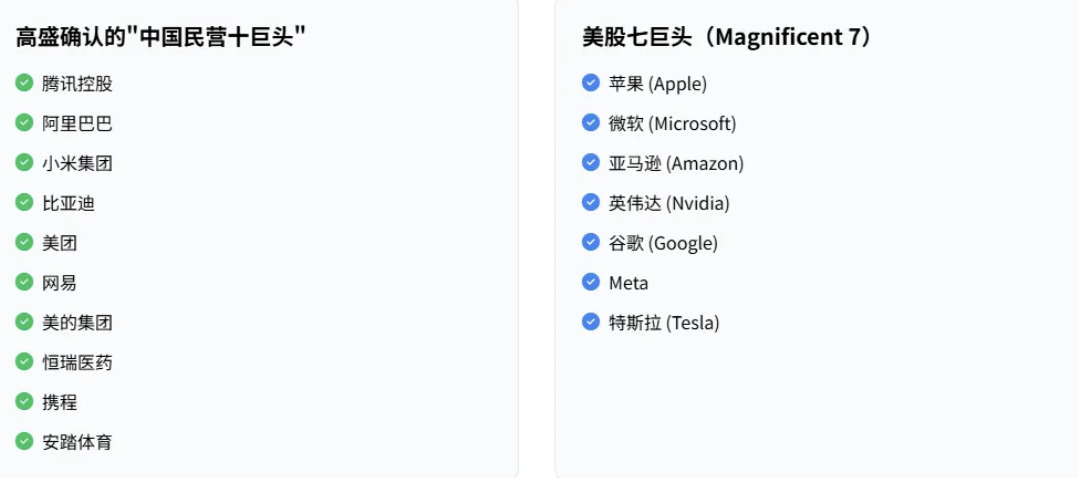Click blue check icon beside 英伟达 (Nvidia)

pyautogui.click(x=591, y=203)
